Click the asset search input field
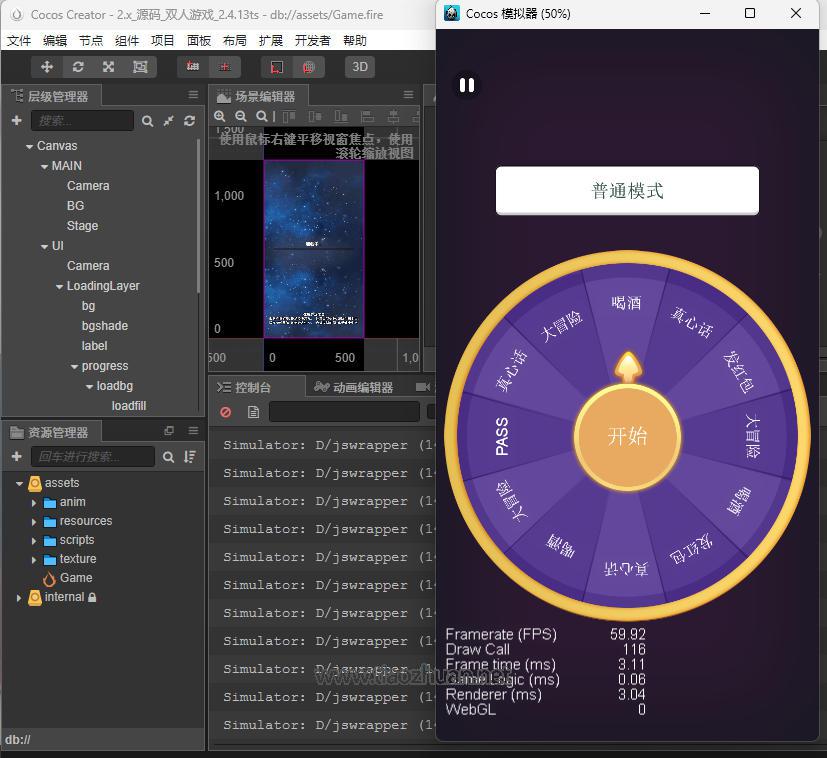The width and height of the screenshot is (827, 758). point(92,457)
